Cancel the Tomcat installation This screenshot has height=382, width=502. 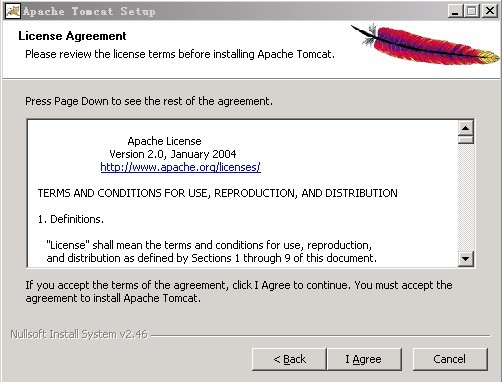[450, 359]
